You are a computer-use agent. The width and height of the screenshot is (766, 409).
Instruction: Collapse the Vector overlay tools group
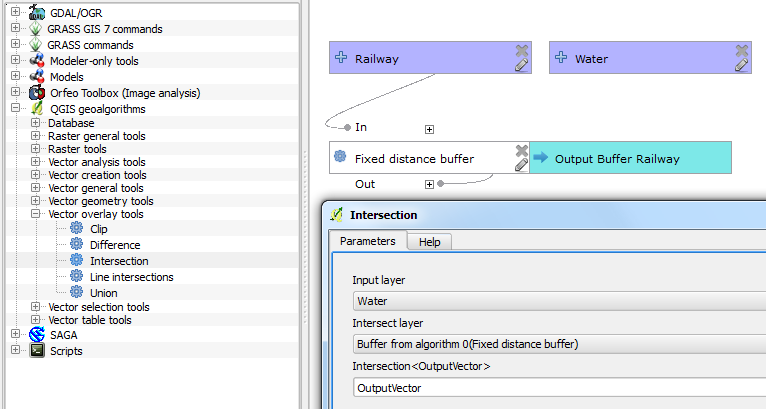click(x=35, y=214)
